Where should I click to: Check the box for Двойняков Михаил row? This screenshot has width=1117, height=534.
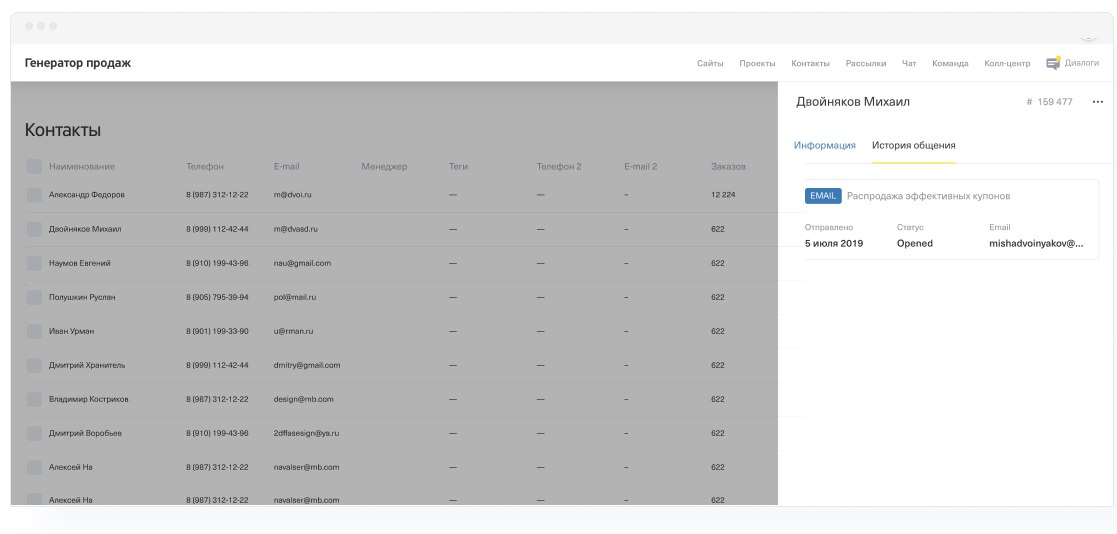pos(33,229)
